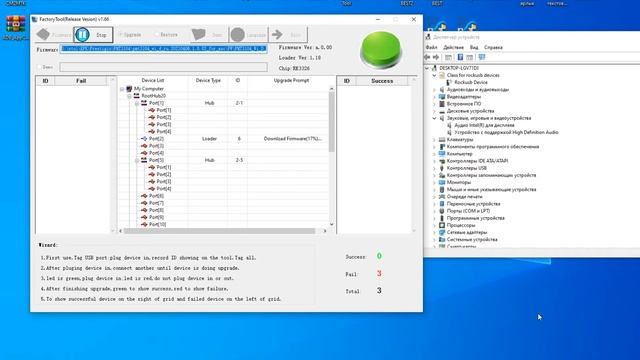Click the Device List column header

(x=153, y=80)
